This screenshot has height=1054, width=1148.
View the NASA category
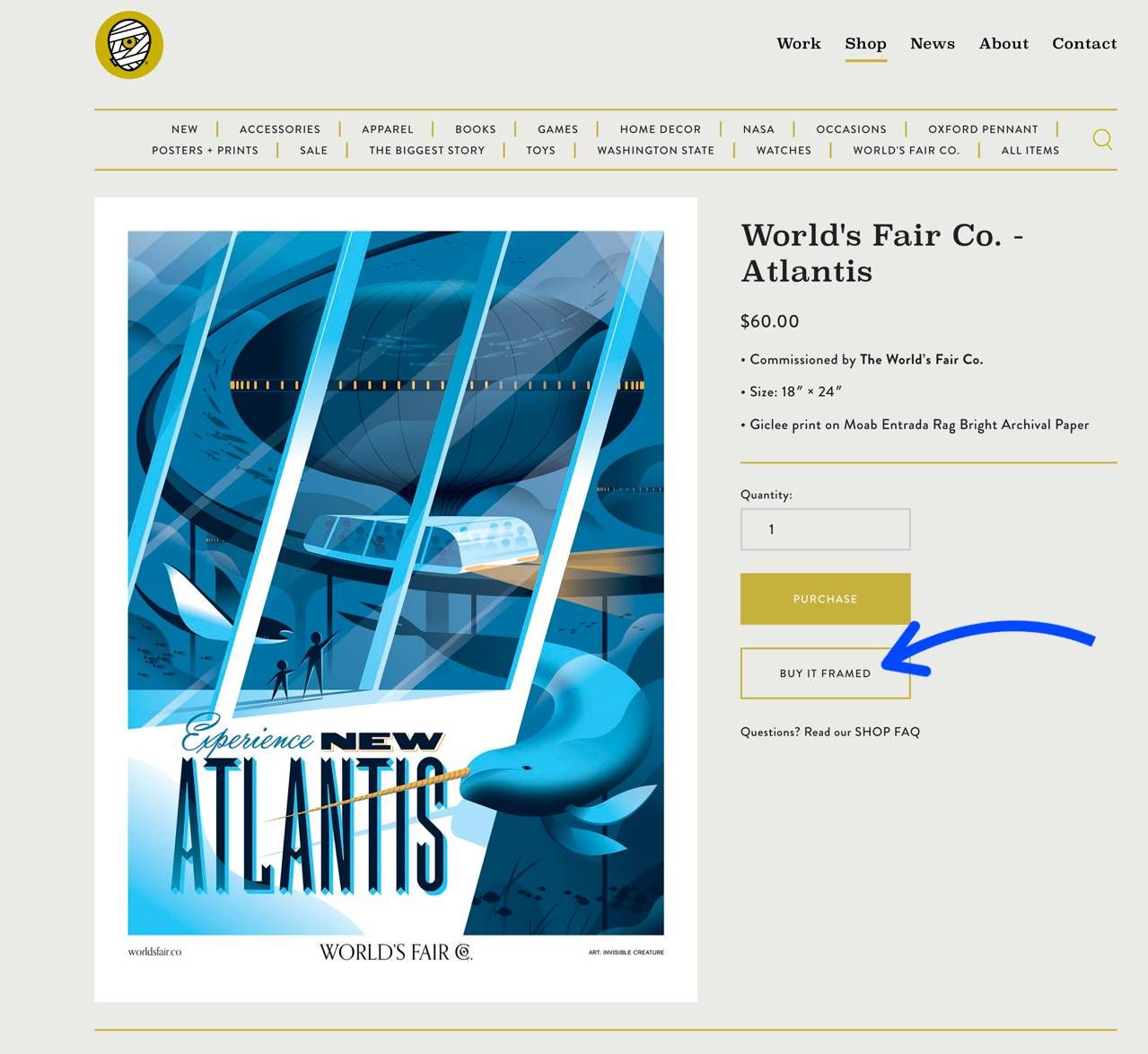pos(758,129)
